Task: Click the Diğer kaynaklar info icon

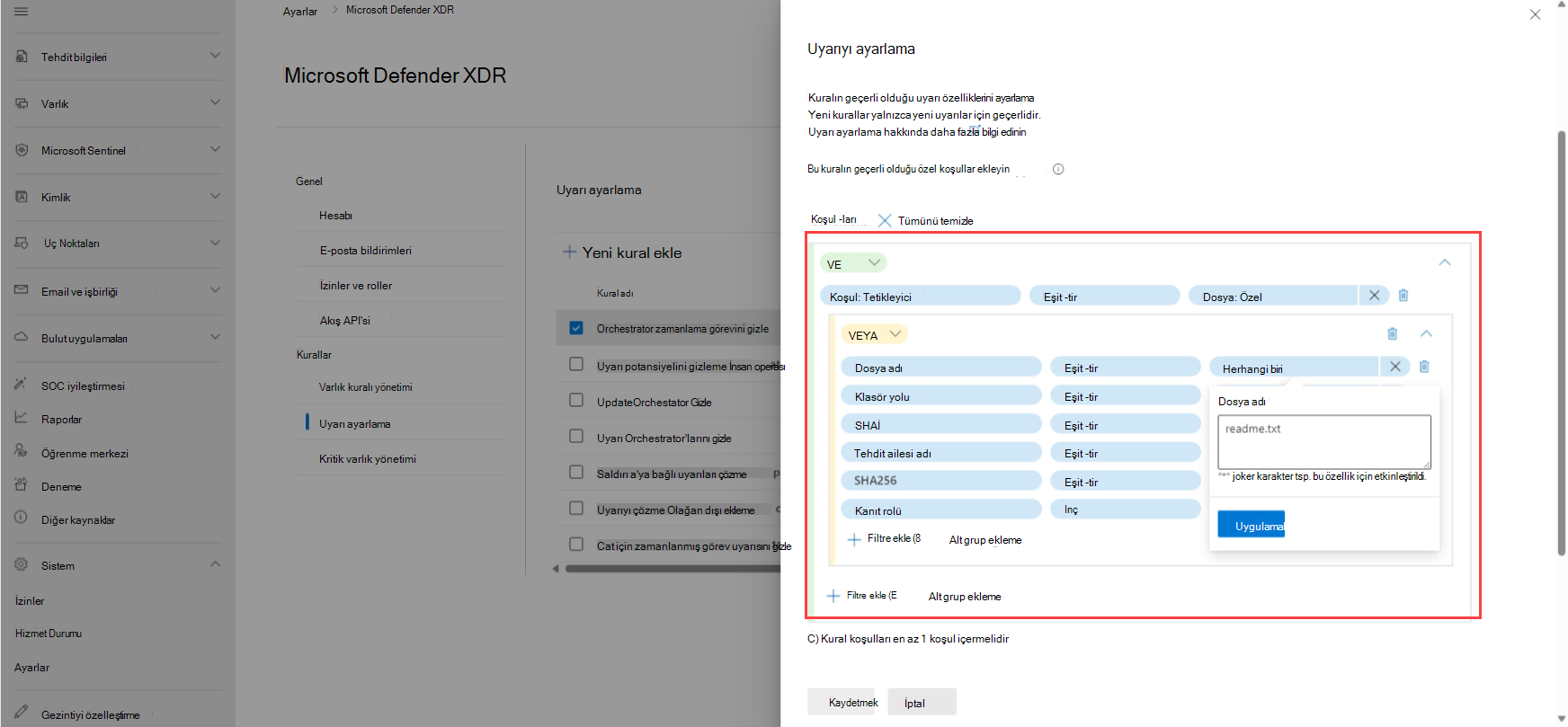Action: [x=21, y=519]
